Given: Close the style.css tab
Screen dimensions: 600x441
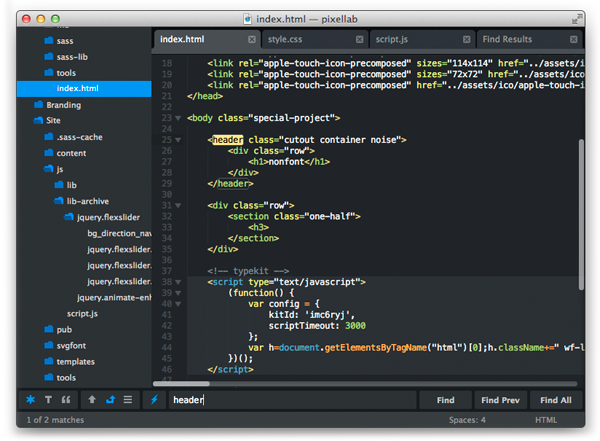Looking at the screenshot, I should tap(358, 40).
